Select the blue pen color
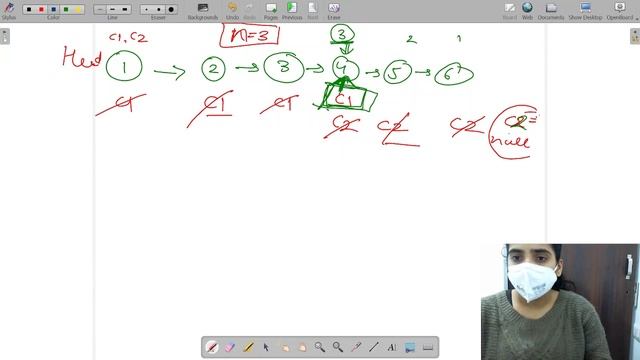The image size is (640, 360). pyautogui.click(x=53, y=9)
